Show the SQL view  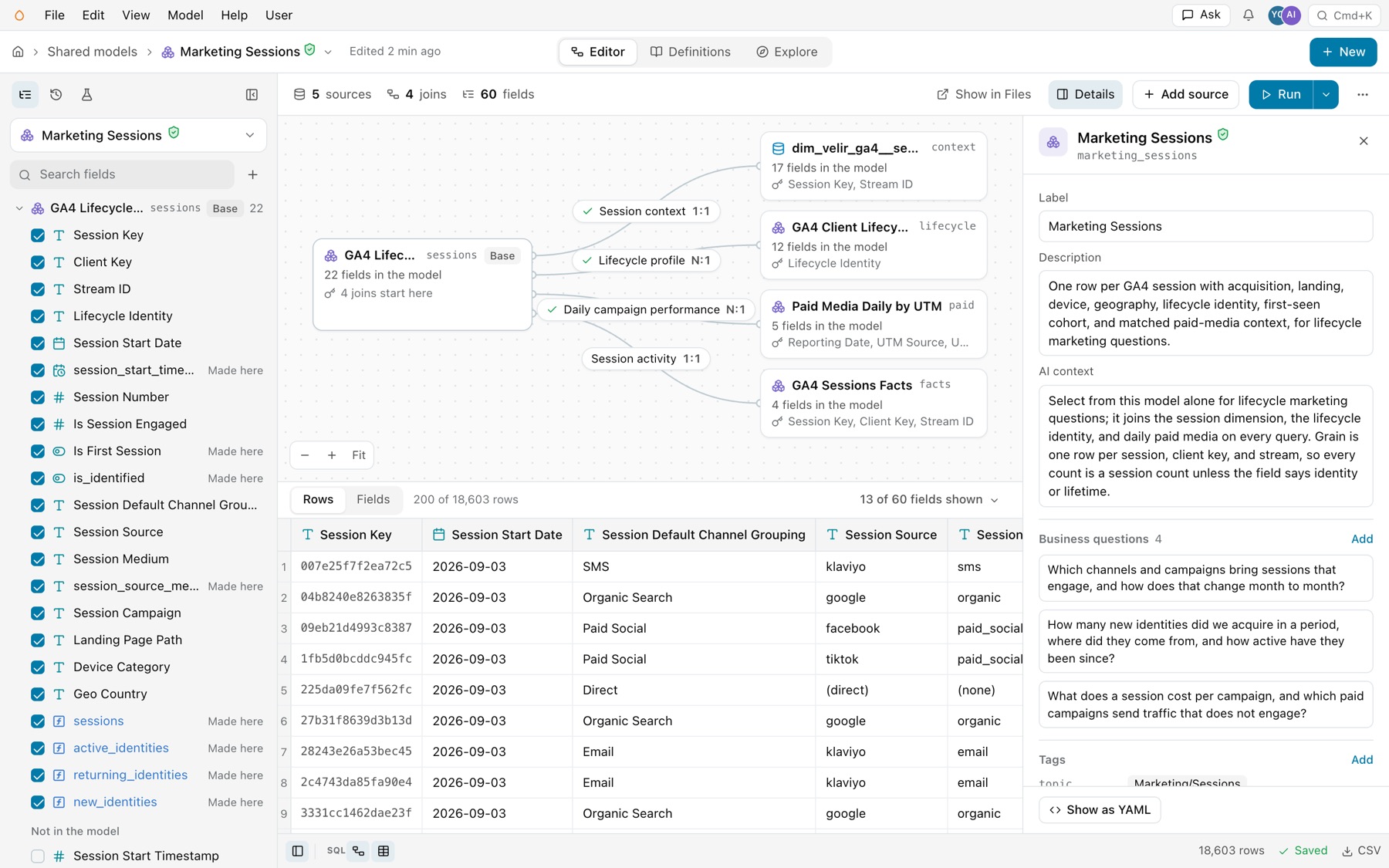tap(336, 851)
